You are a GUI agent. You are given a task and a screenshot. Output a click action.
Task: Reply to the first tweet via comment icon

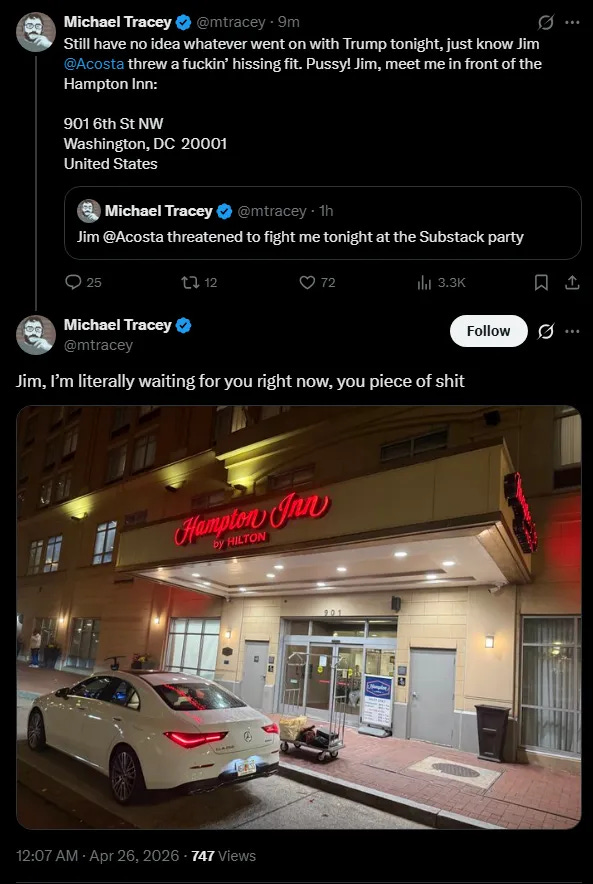[73, 282]
